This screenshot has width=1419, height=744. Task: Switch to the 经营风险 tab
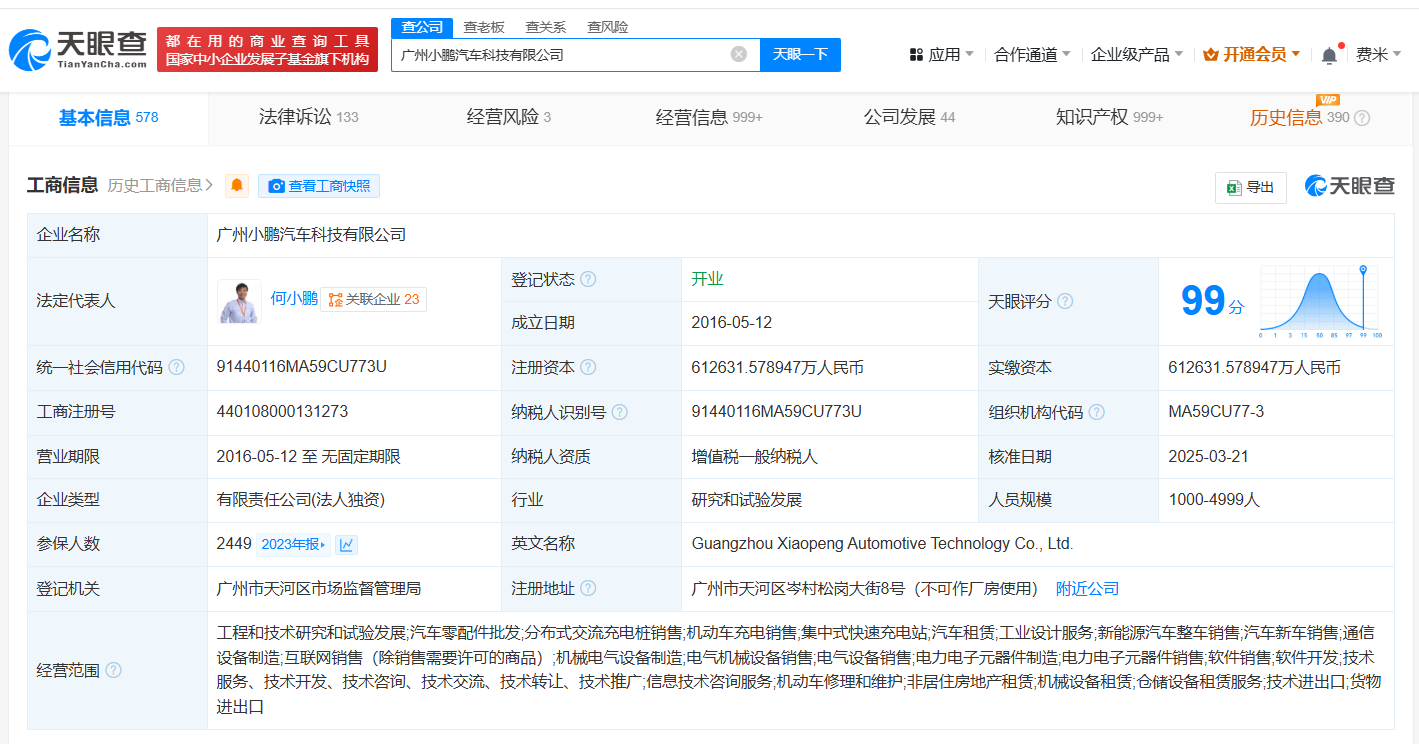coord(508,117)
